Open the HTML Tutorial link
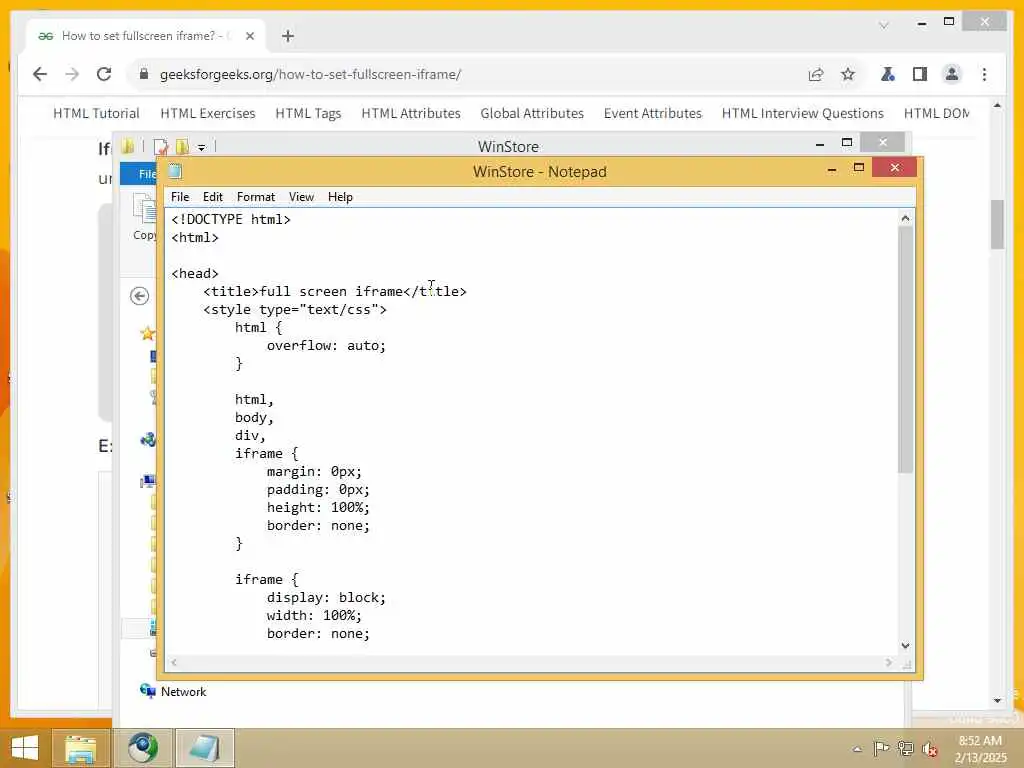 click(x=96, y=113)
